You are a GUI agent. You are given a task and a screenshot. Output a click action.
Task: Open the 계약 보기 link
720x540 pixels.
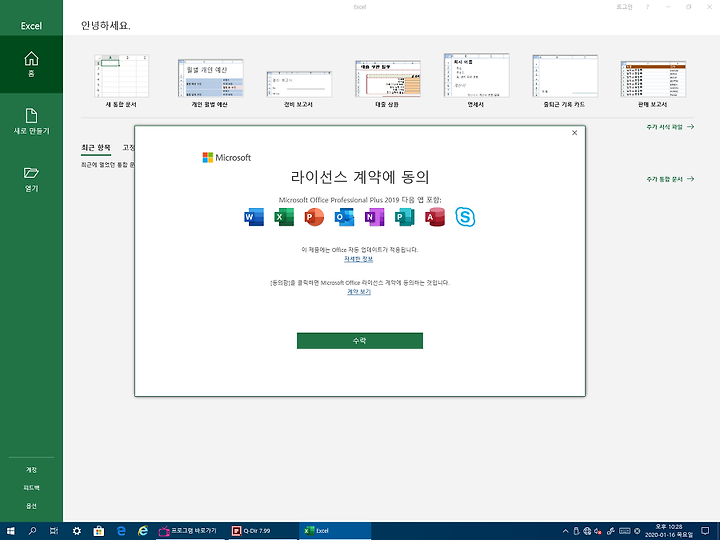coord(359,292)
